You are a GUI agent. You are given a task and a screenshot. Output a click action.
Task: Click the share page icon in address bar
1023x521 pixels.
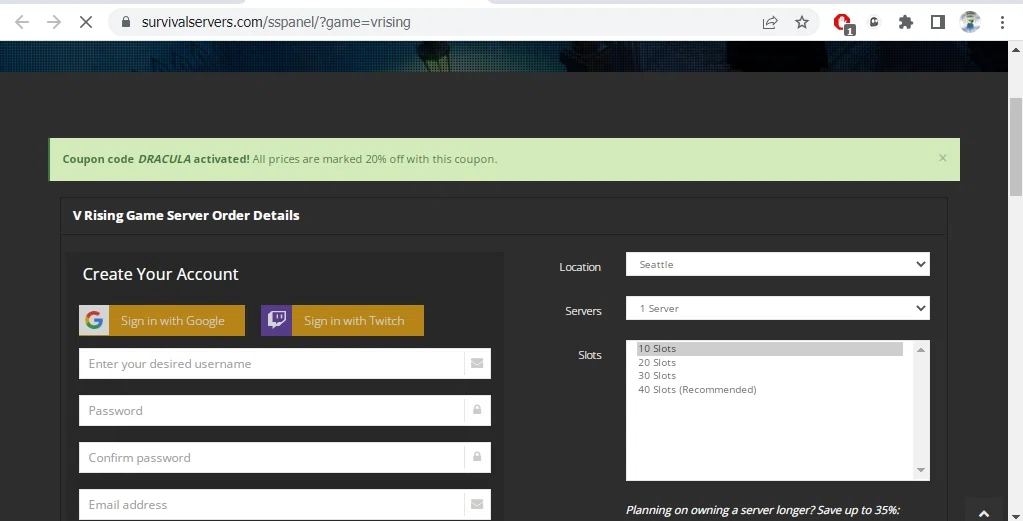770,22
